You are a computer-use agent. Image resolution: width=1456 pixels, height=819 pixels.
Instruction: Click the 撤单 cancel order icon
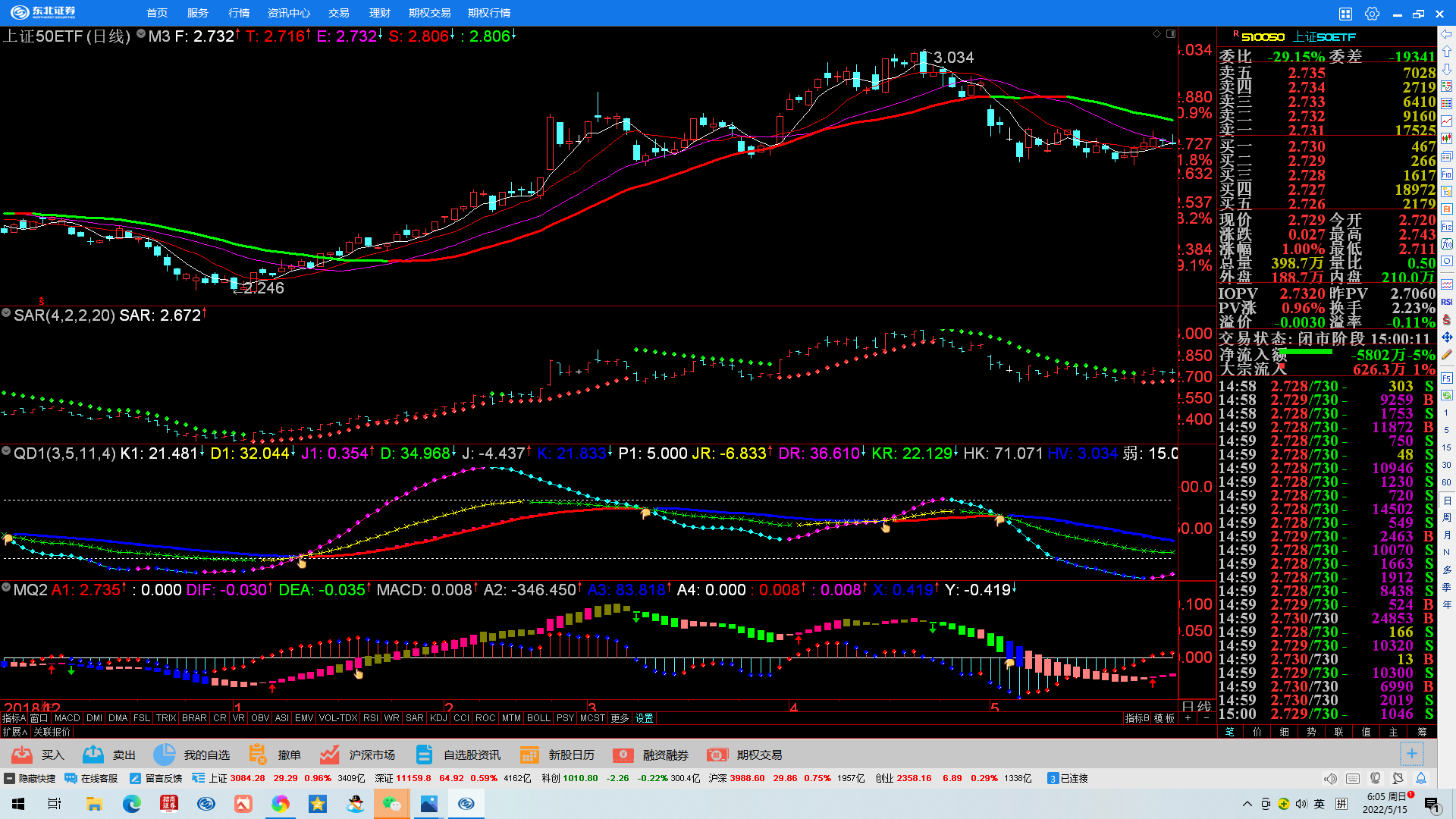click(x=258, y=755)
